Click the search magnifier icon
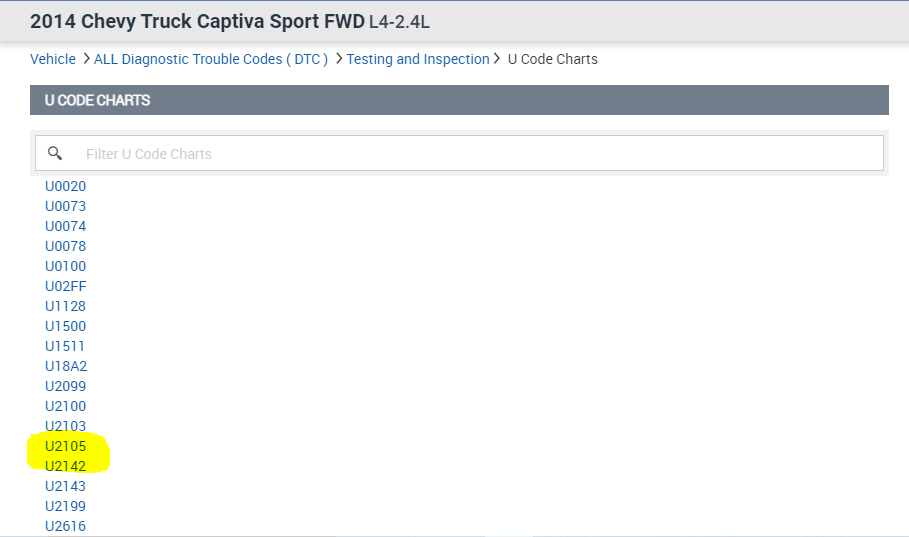909x537 pixels. (55, 153)
